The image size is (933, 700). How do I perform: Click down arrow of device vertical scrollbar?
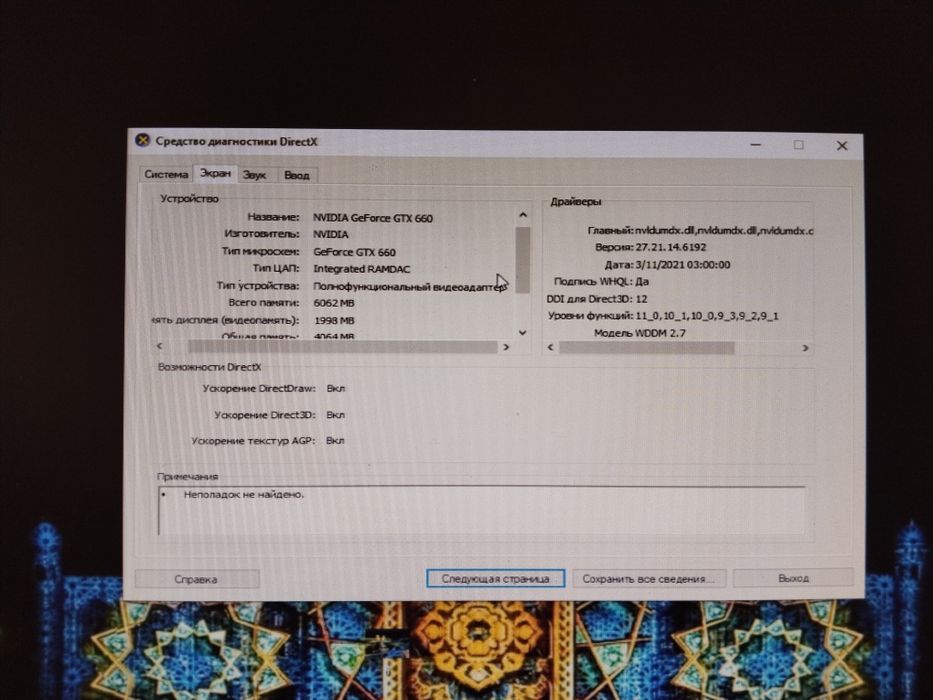(x=522, y=333)
